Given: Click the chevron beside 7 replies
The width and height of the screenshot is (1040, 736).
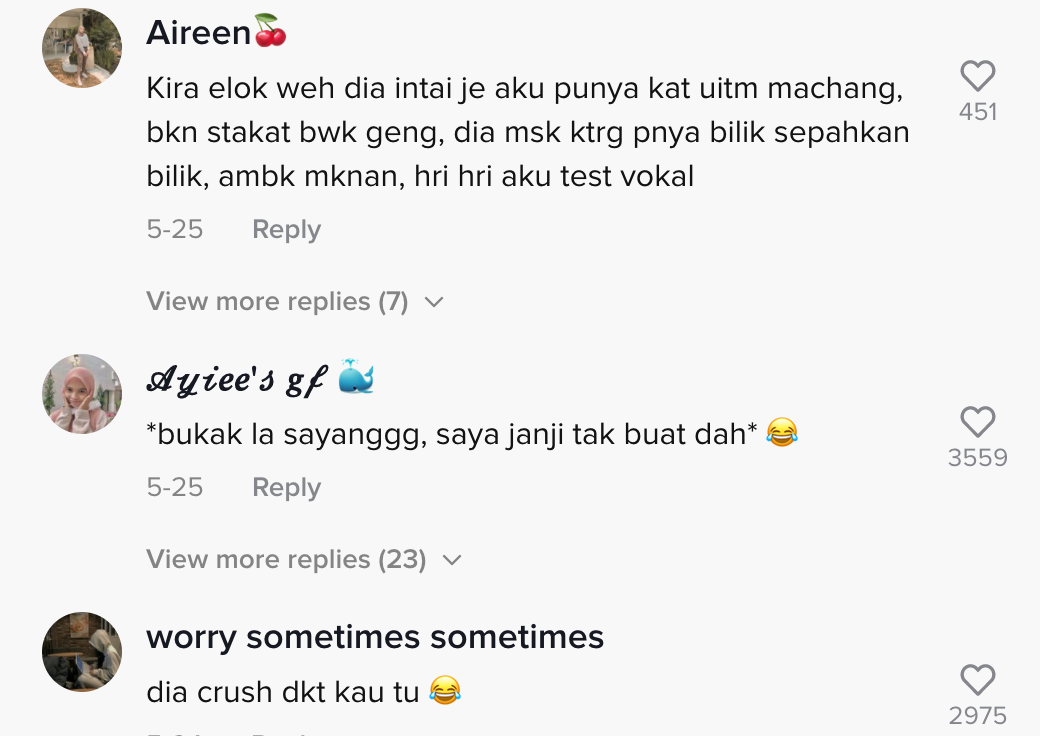Looking at the screenshot, I should click(x=434, y=302).
